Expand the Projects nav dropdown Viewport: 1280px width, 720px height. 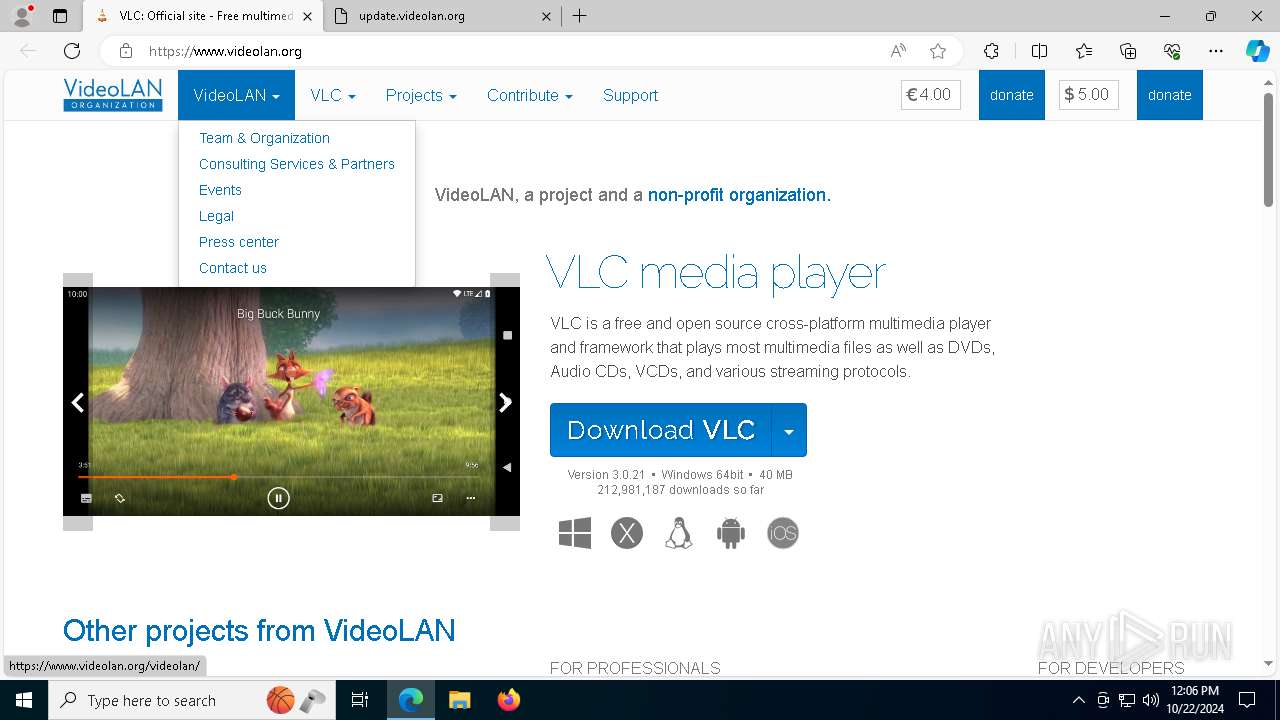[x=421, y=95]
